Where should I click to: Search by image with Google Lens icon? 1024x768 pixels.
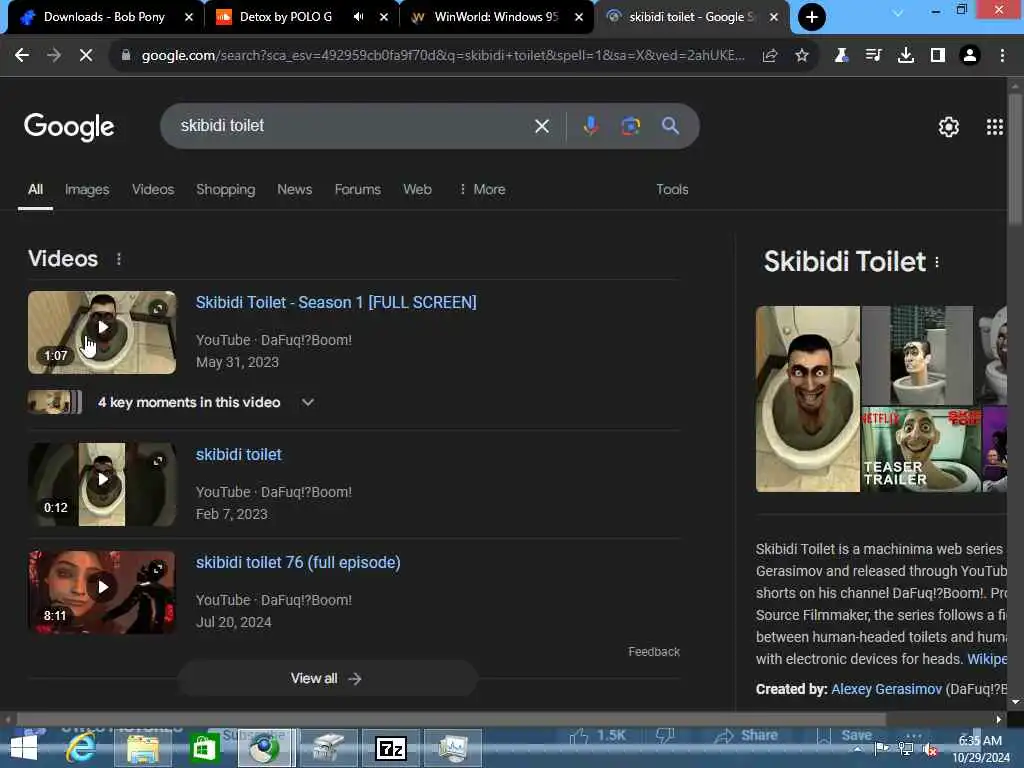[x=630, y=125]
